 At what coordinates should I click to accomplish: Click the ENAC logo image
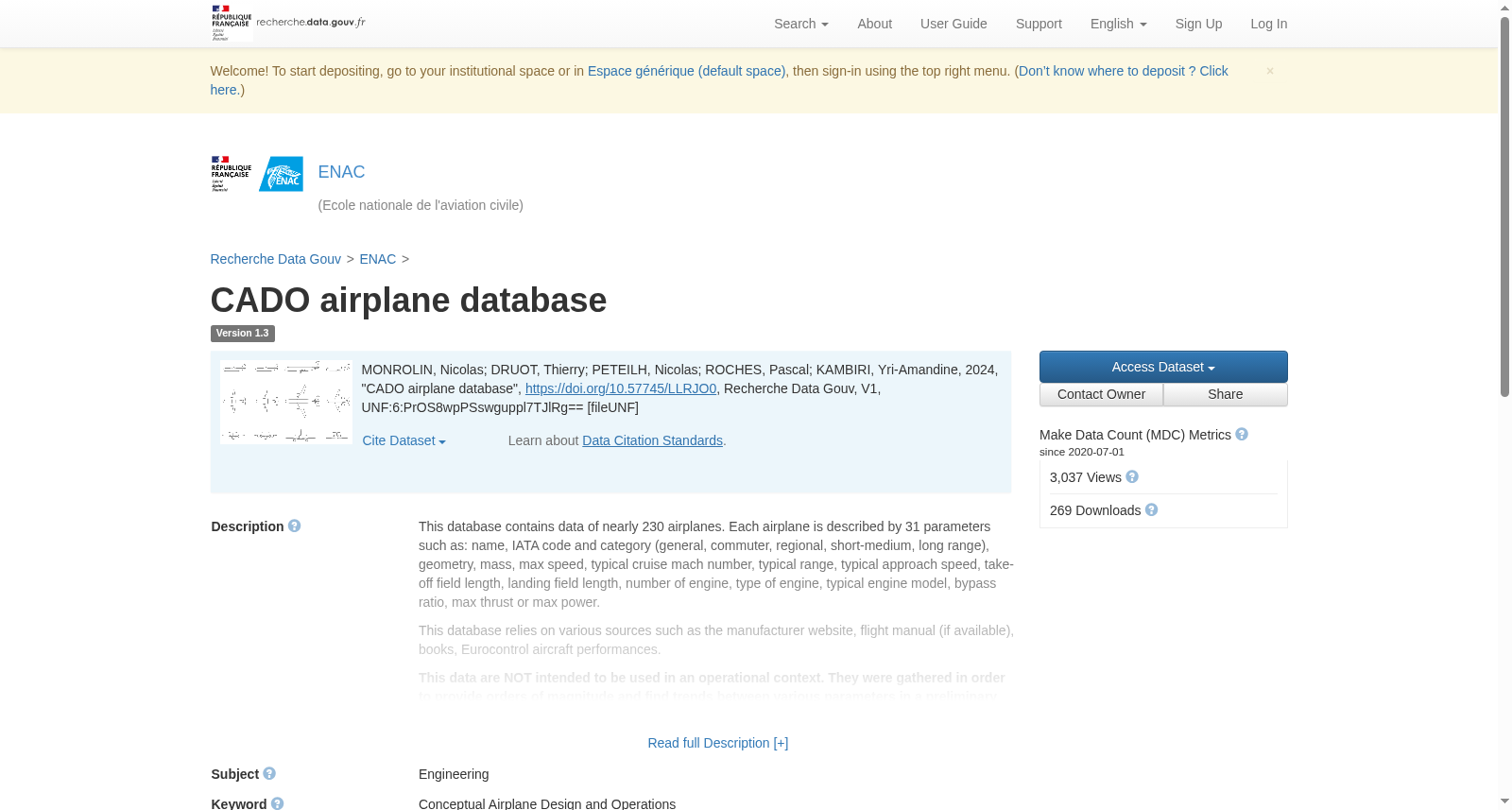(281, 174)
